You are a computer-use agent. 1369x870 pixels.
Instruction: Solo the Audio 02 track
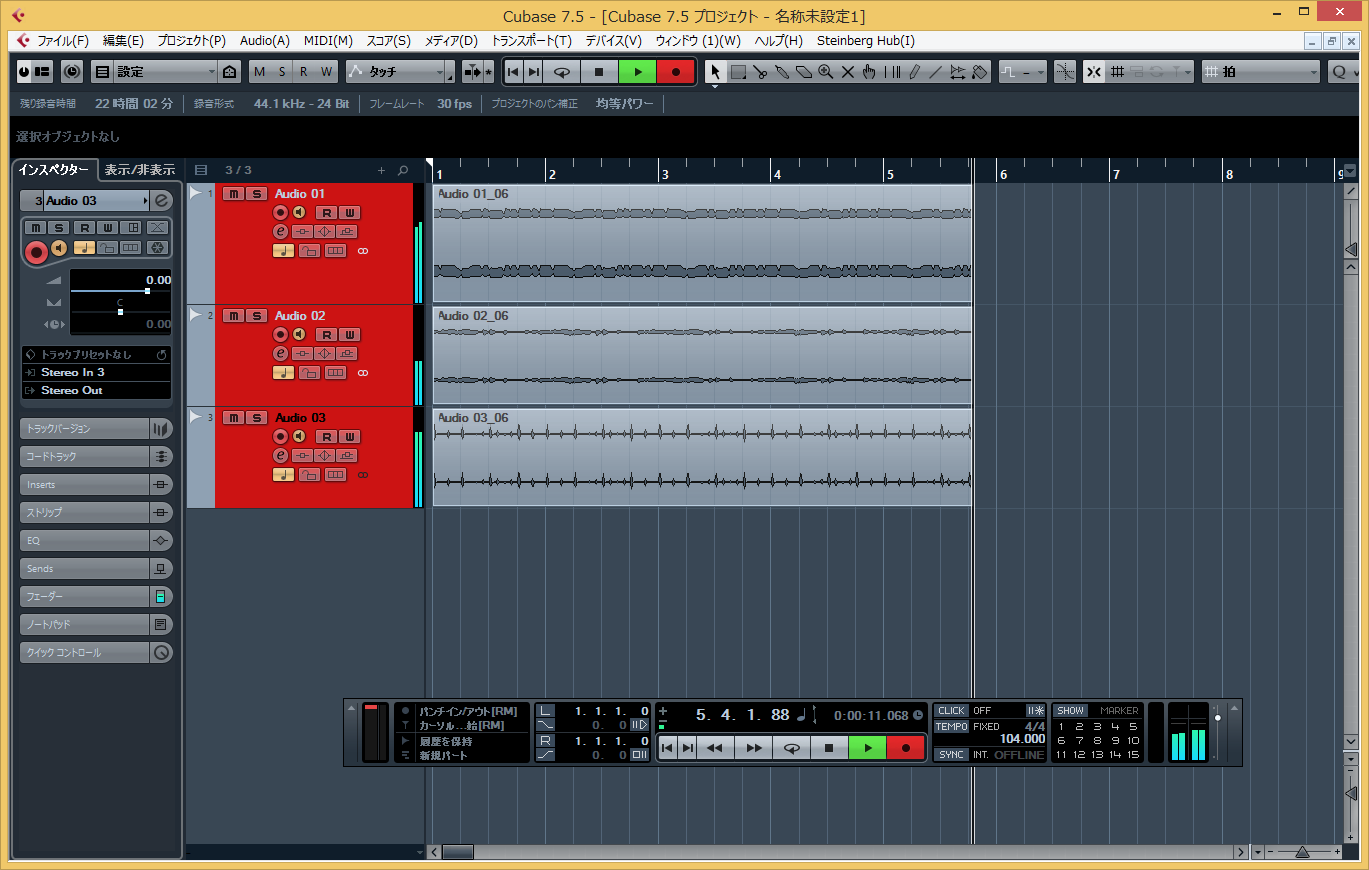pos(257,316)
